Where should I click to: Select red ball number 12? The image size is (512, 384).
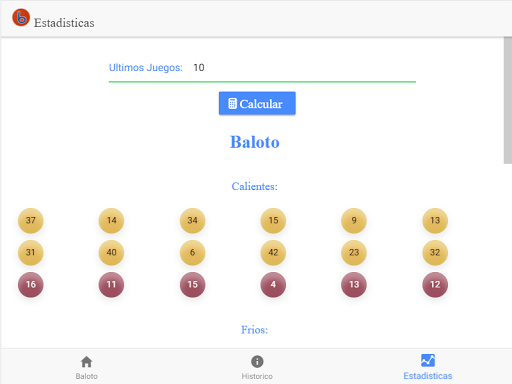pyautogui.click(x=435, y=284)
